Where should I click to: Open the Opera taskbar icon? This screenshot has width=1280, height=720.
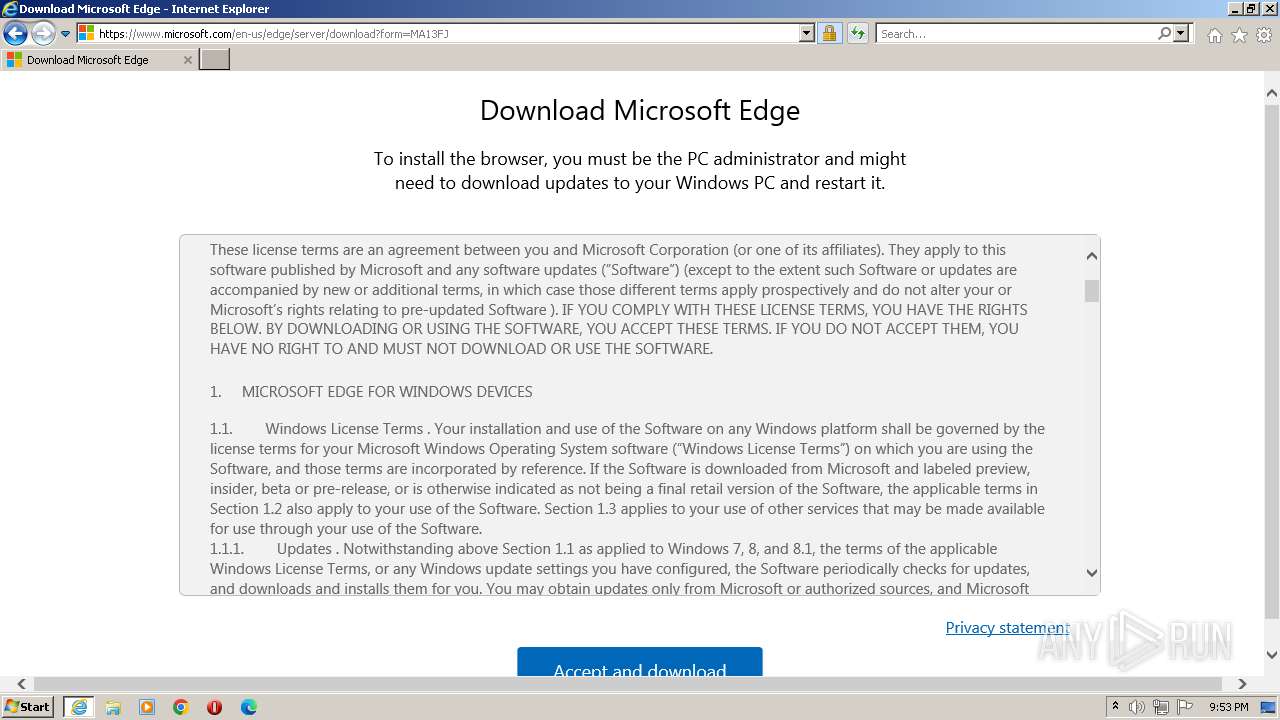tap(215, 707)
